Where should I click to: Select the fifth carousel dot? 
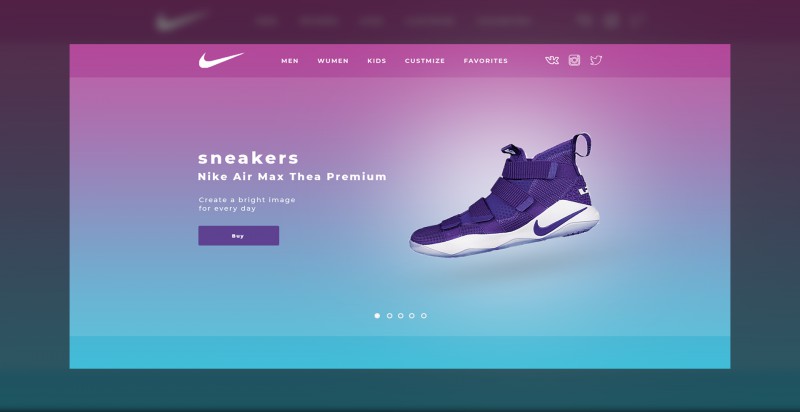pyautogui.click(x=423, y=316)
